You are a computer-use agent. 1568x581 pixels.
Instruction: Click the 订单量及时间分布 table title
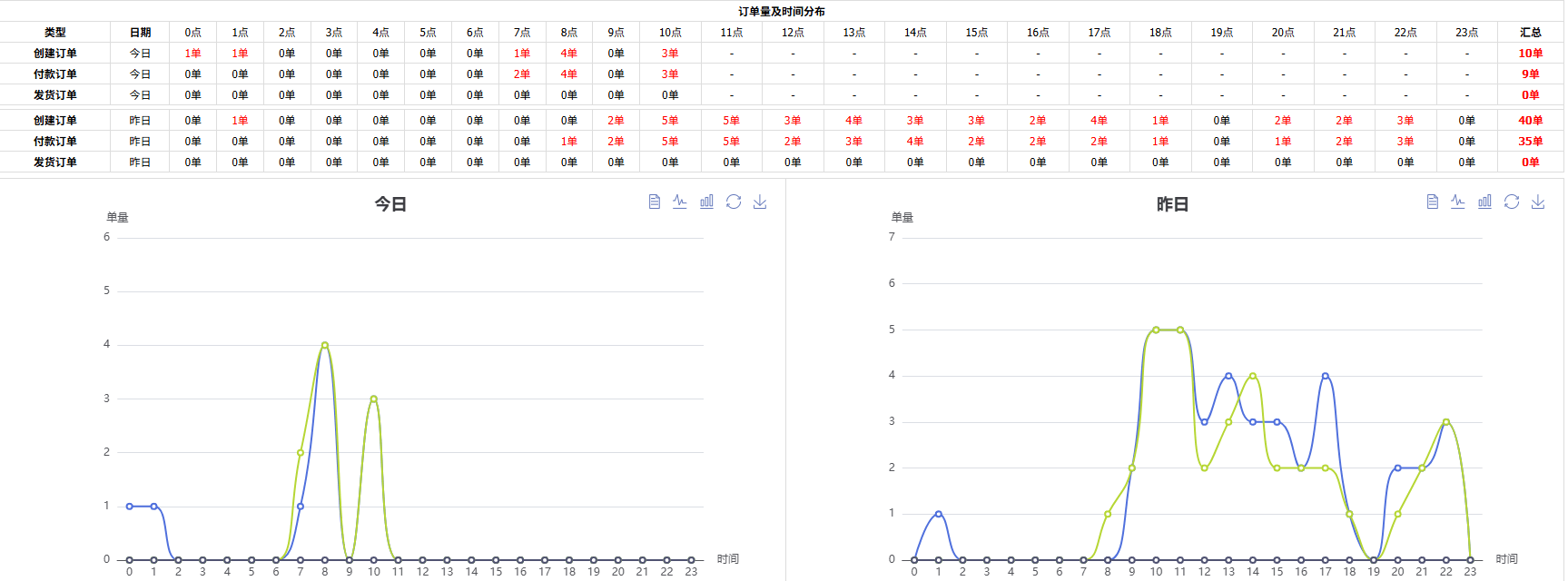click(782, 12)
